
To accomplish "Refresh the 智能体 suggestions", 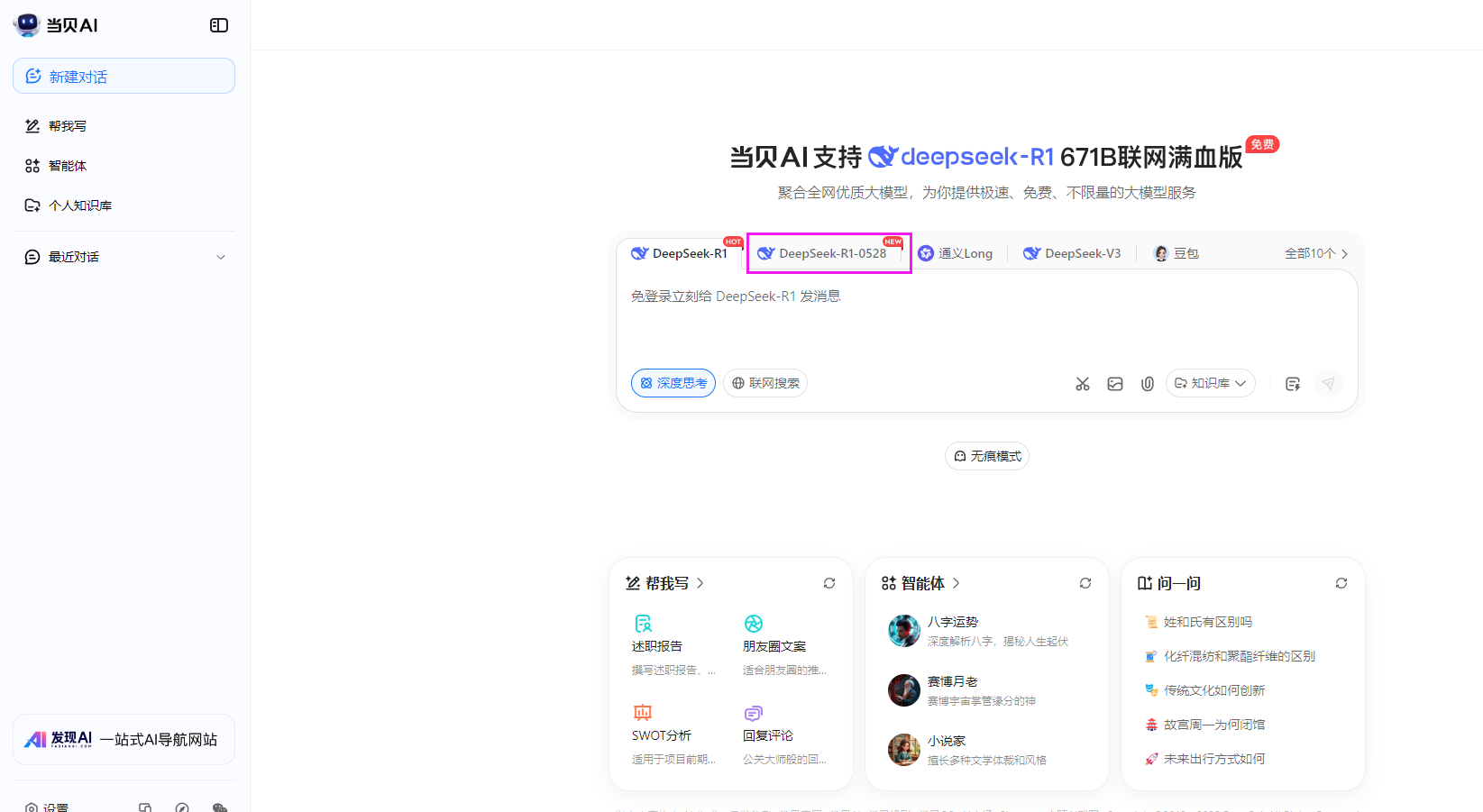I will point(1085,583).
